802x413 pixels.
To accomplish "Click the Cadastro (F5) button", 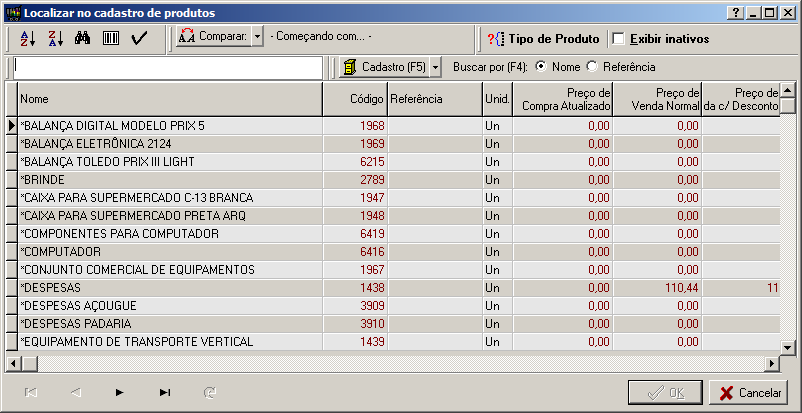I will 384,67.
